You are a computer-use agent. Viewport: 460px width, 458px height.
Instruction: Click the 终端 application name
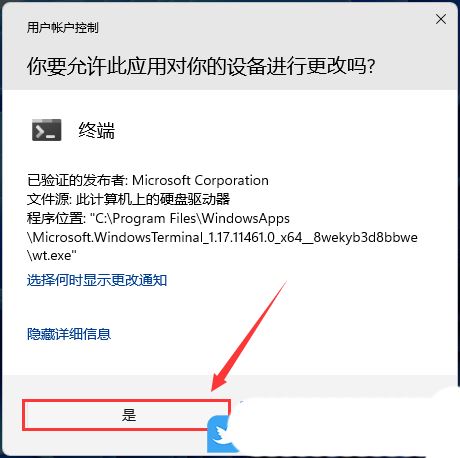point(97,130)
